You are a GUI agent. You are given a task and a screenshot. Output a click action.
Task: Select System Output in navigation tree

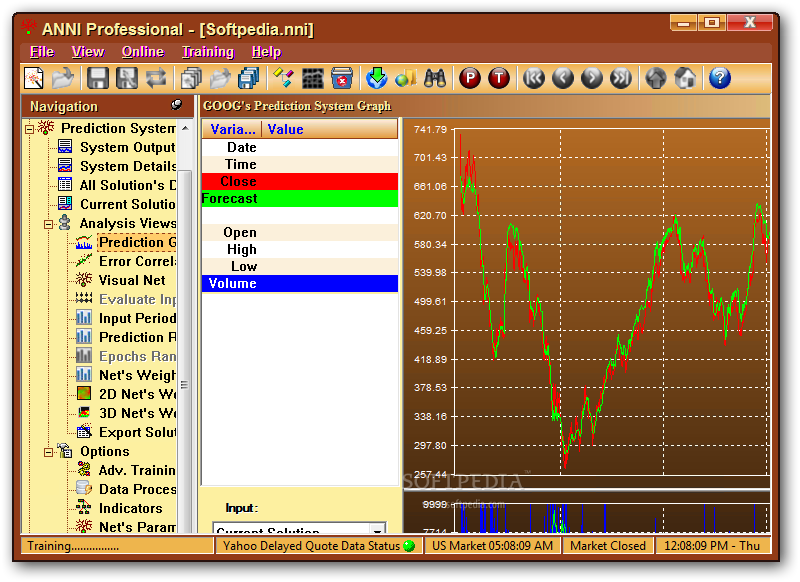128,147
